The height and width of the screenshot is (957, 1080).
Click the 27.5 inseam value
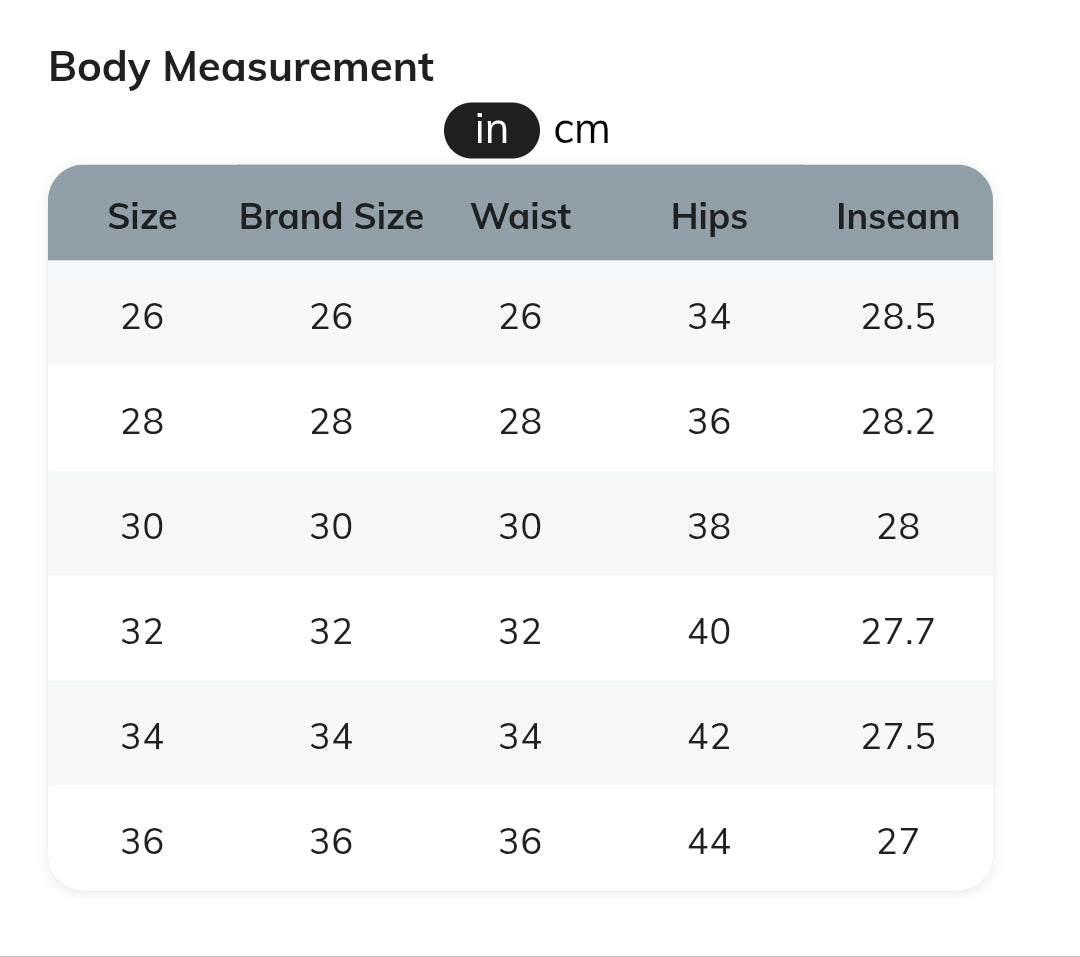pyautogui.click(x=897, y=736)
